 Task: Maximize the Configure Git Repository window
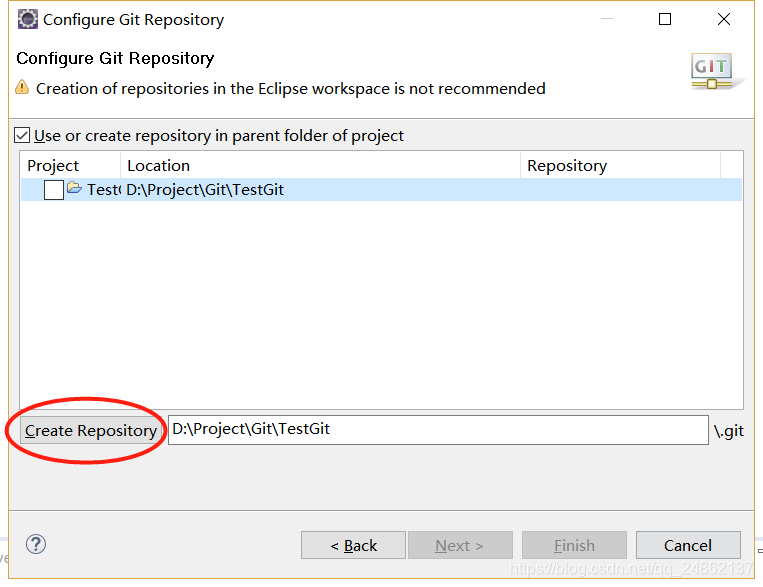coord(665,19)
